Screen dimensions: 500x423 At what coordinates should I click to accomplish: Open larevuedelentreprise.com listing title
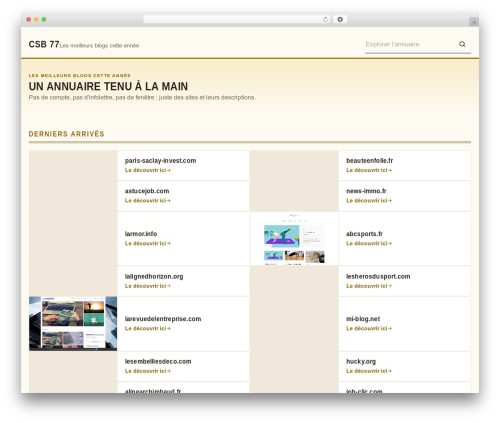(x=163, y=319)
